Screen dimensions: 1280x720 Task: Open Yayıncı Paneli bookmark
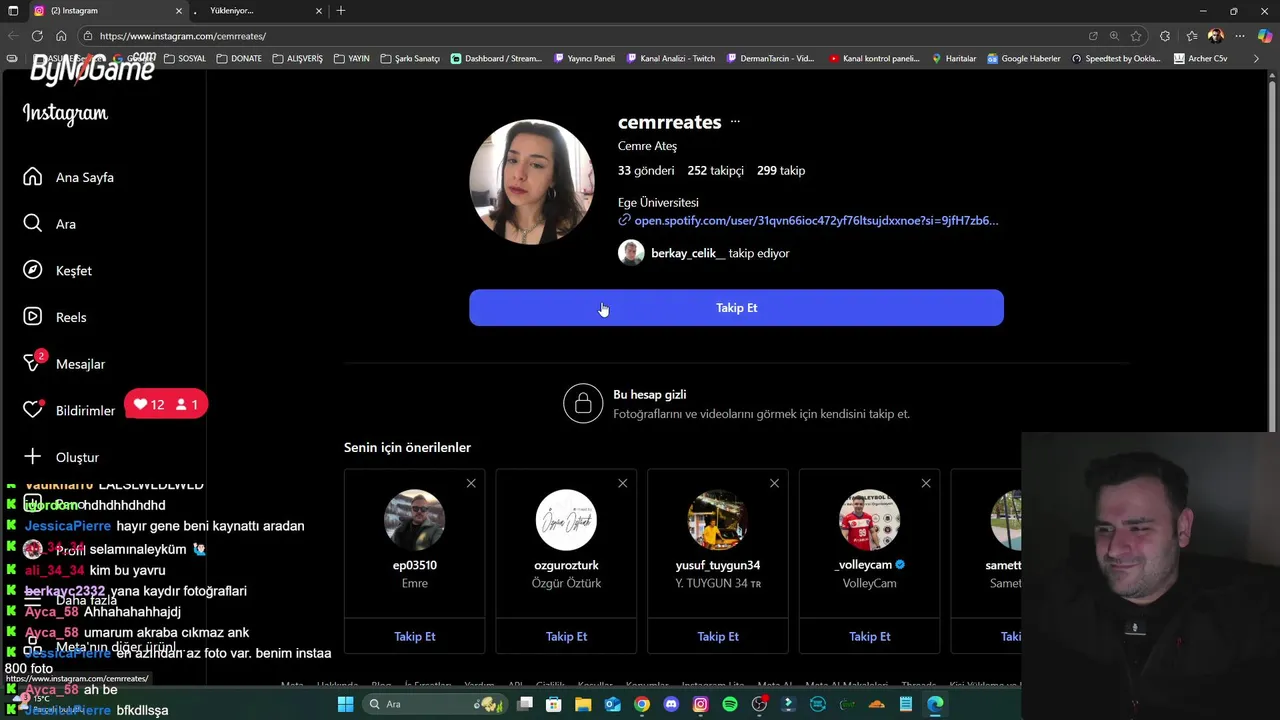click(584, 58)
